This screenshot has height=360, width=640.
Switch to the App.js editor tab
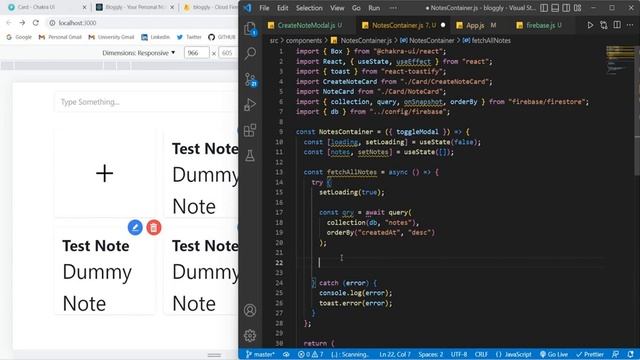pos(476,25)
